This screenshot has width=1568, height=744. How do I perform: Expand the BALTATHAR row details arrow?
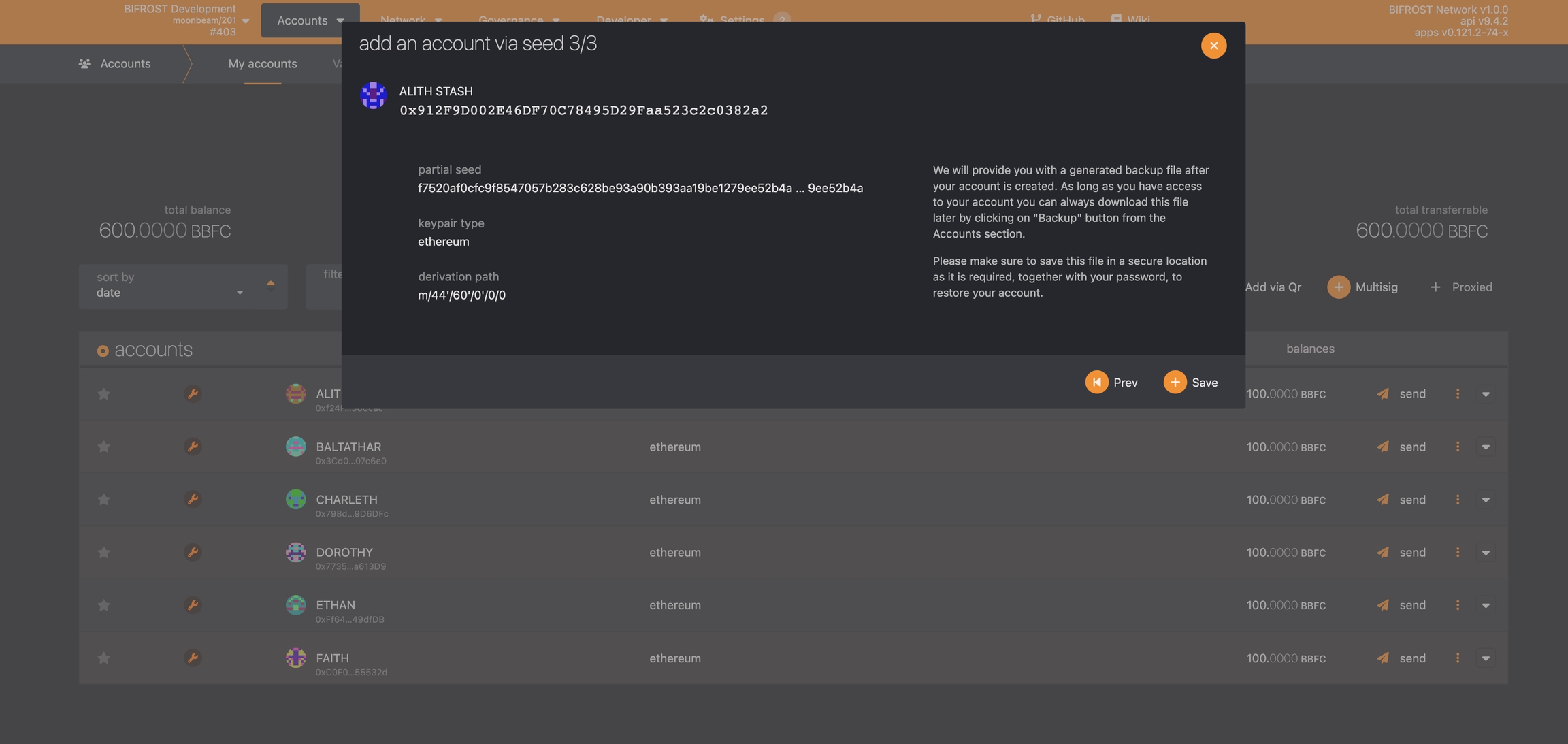coord(1486,447)
